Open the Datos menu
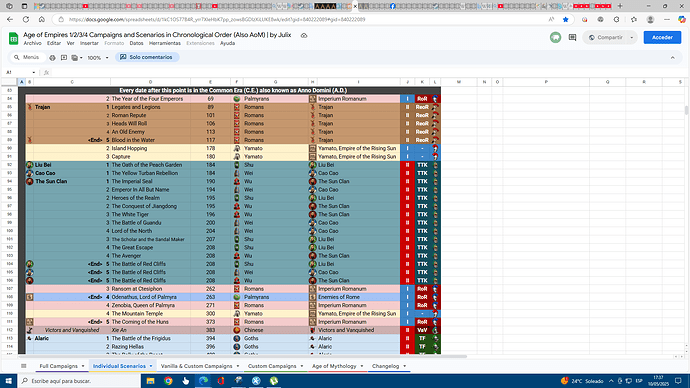Screen dimensions: 690x388 [136, 43]
